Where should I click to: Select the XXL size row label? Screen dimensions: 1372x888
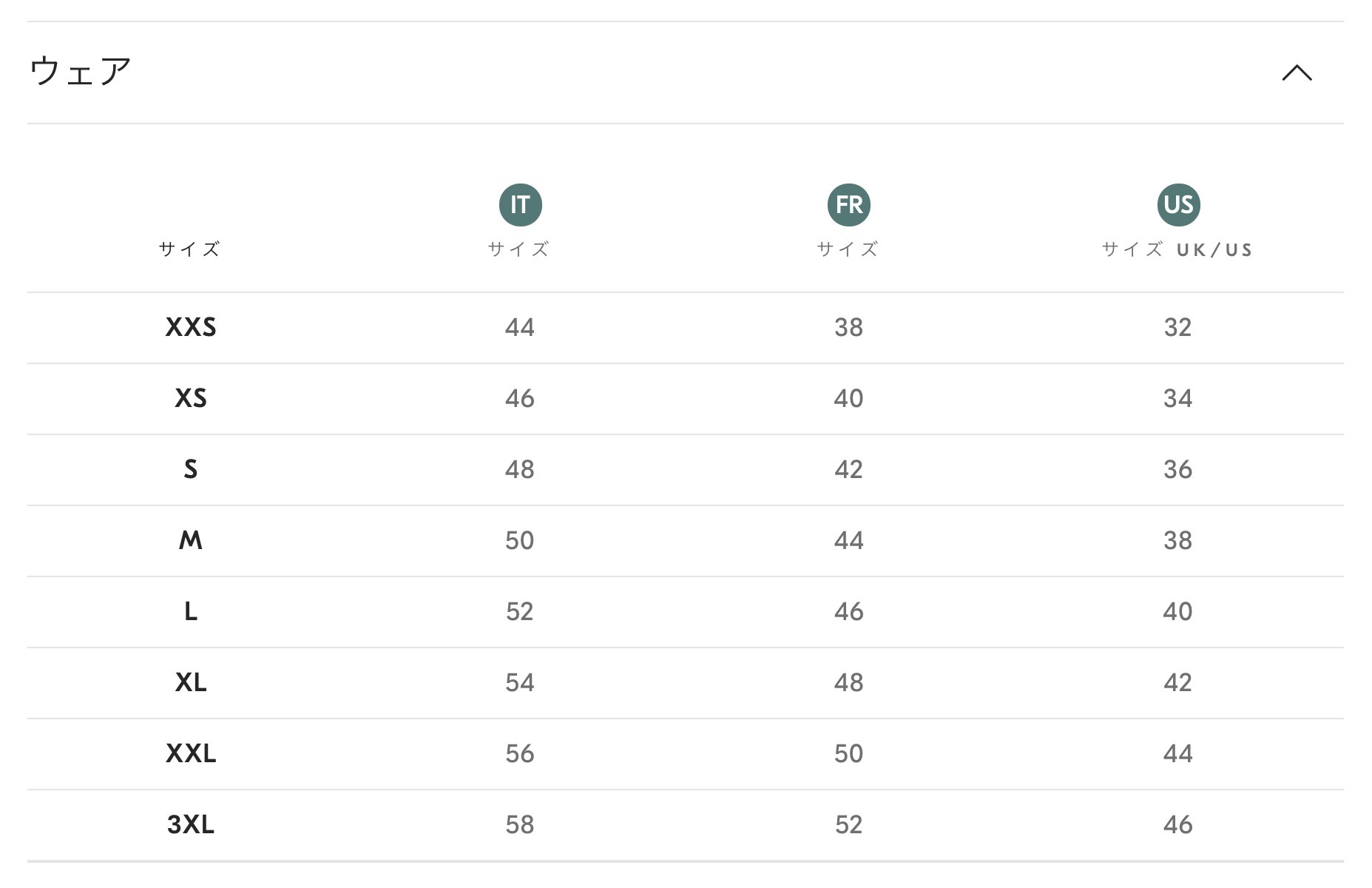click(191, 753)
